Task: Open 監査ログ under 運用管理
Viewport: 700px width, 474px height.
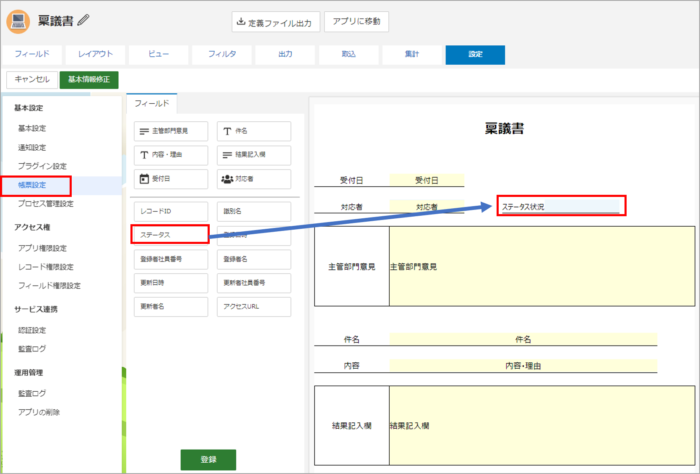Action: [32, 393]
